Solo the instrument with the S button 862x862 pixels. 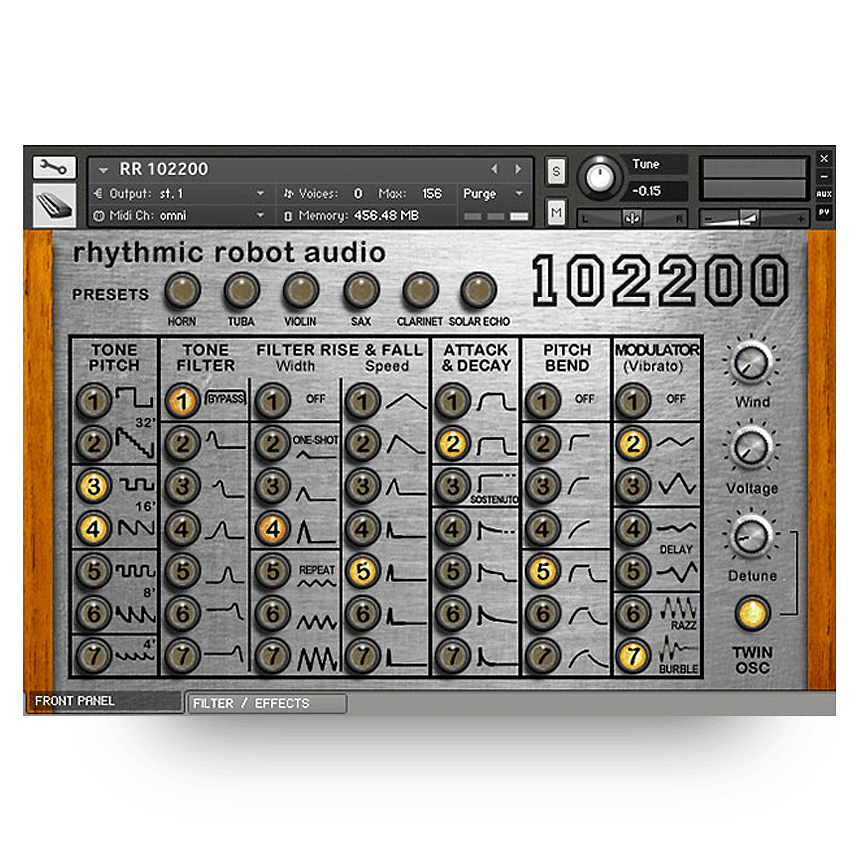pyautogui.click(x=556, y=171)
